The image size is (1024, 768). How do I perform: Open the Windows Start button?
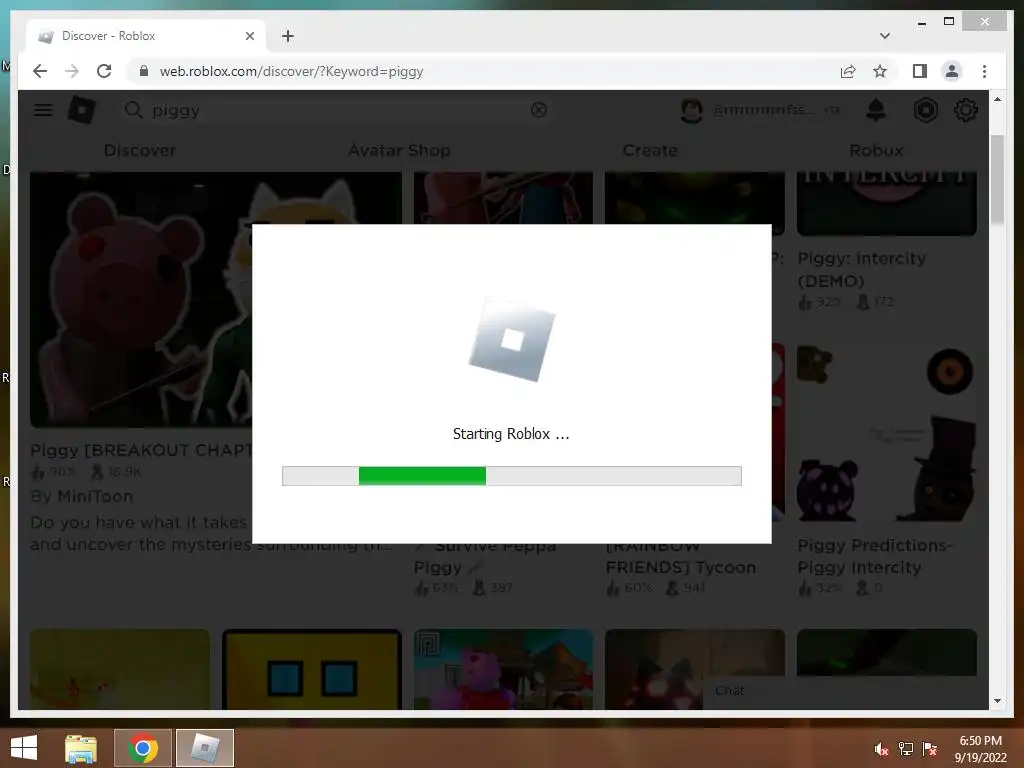pos(24,748)
